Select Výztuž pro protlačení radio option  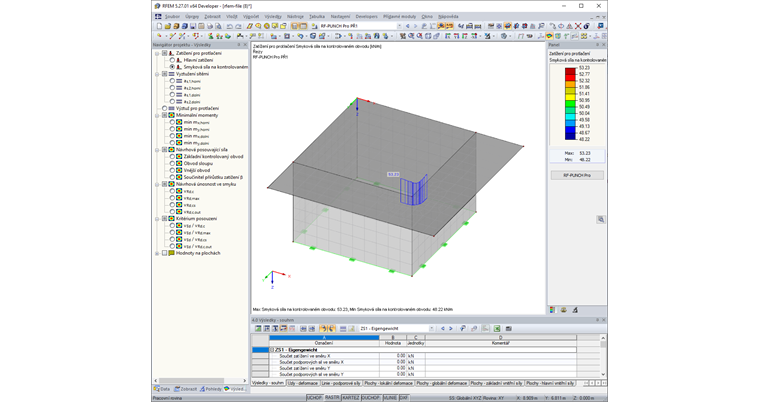pyautogui.click(x=164, y=108)
